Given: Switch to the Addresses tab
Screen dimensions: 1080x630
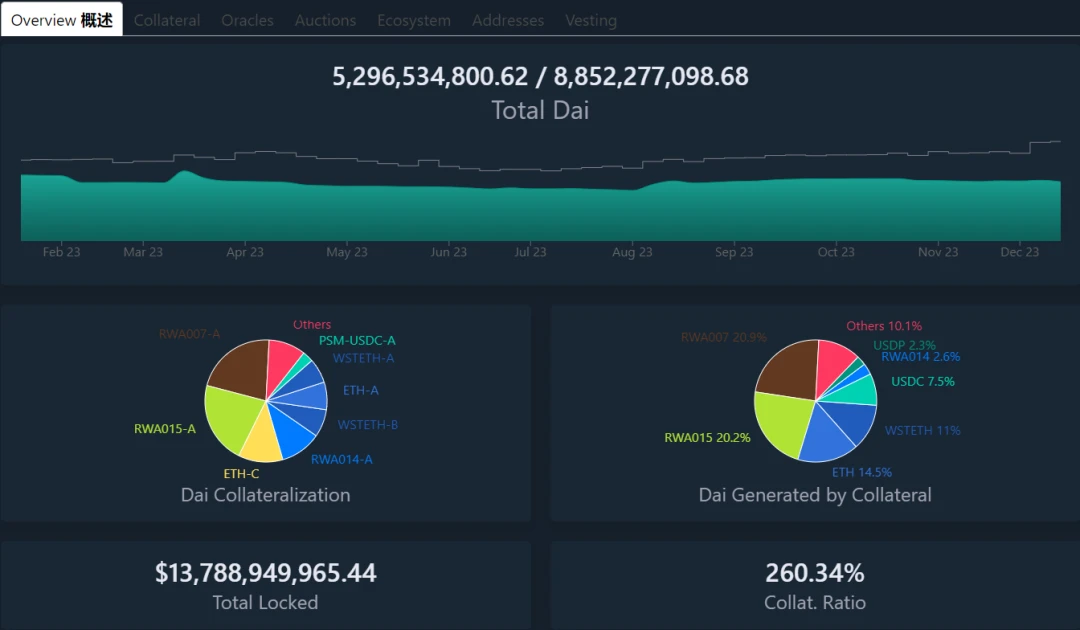Looking at the screenshot, I should tap(508, 20).
